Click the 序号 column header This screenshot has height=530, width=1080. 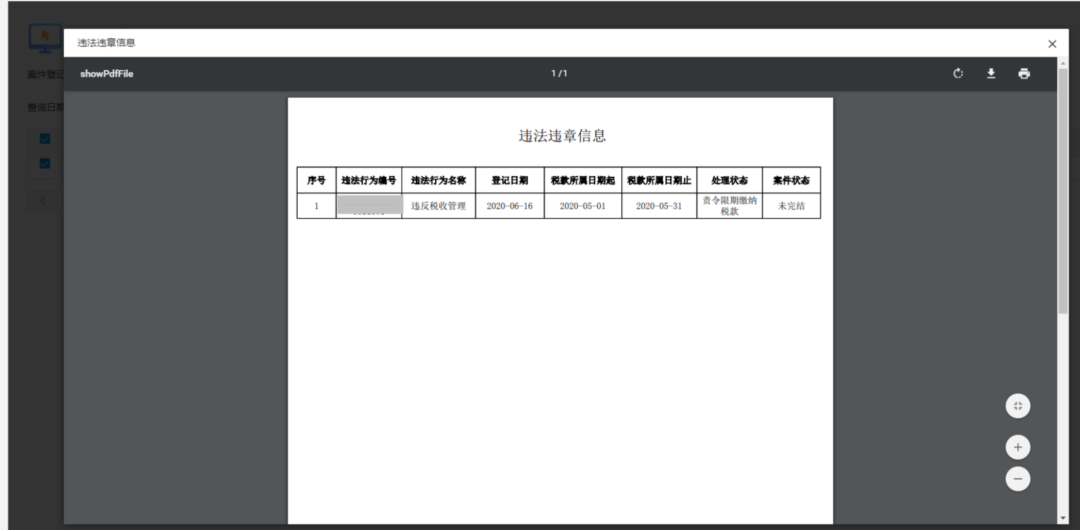(316, 180)
